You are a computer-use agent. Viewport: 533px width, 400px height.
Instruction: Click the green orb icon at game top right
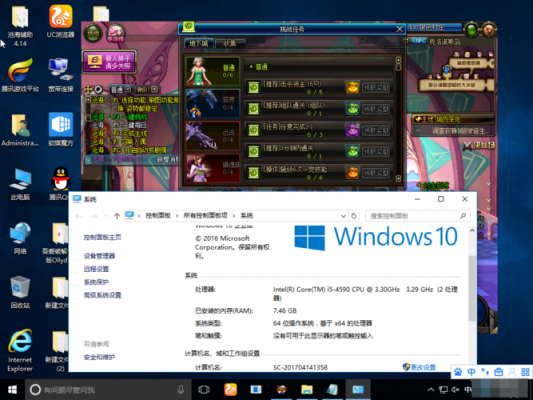(x=471, y=30)
